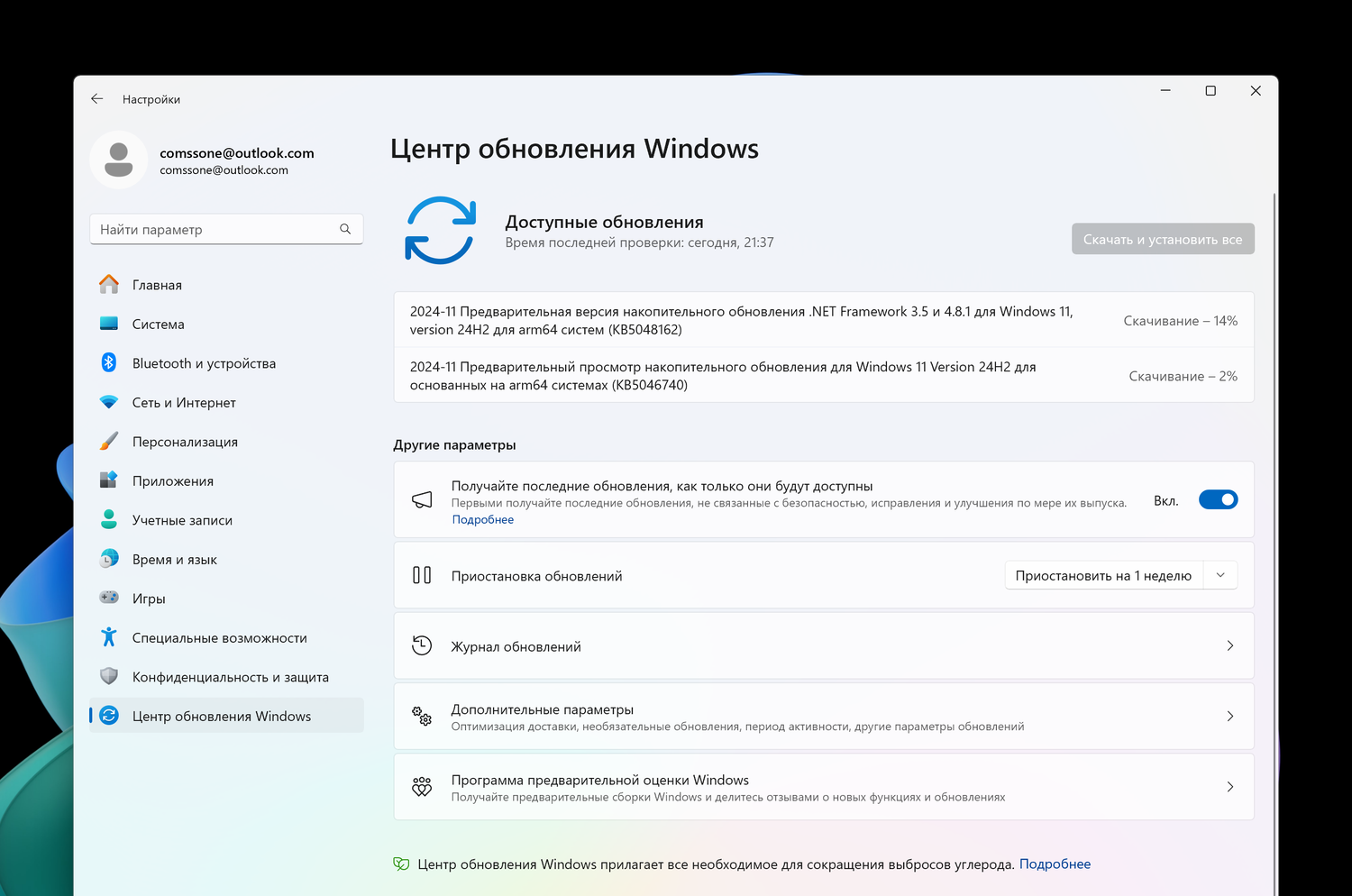Click the Скачивание – 14% status text
The height and width of the screenshot is (896, 1352).
click(x=1180, y=320)
